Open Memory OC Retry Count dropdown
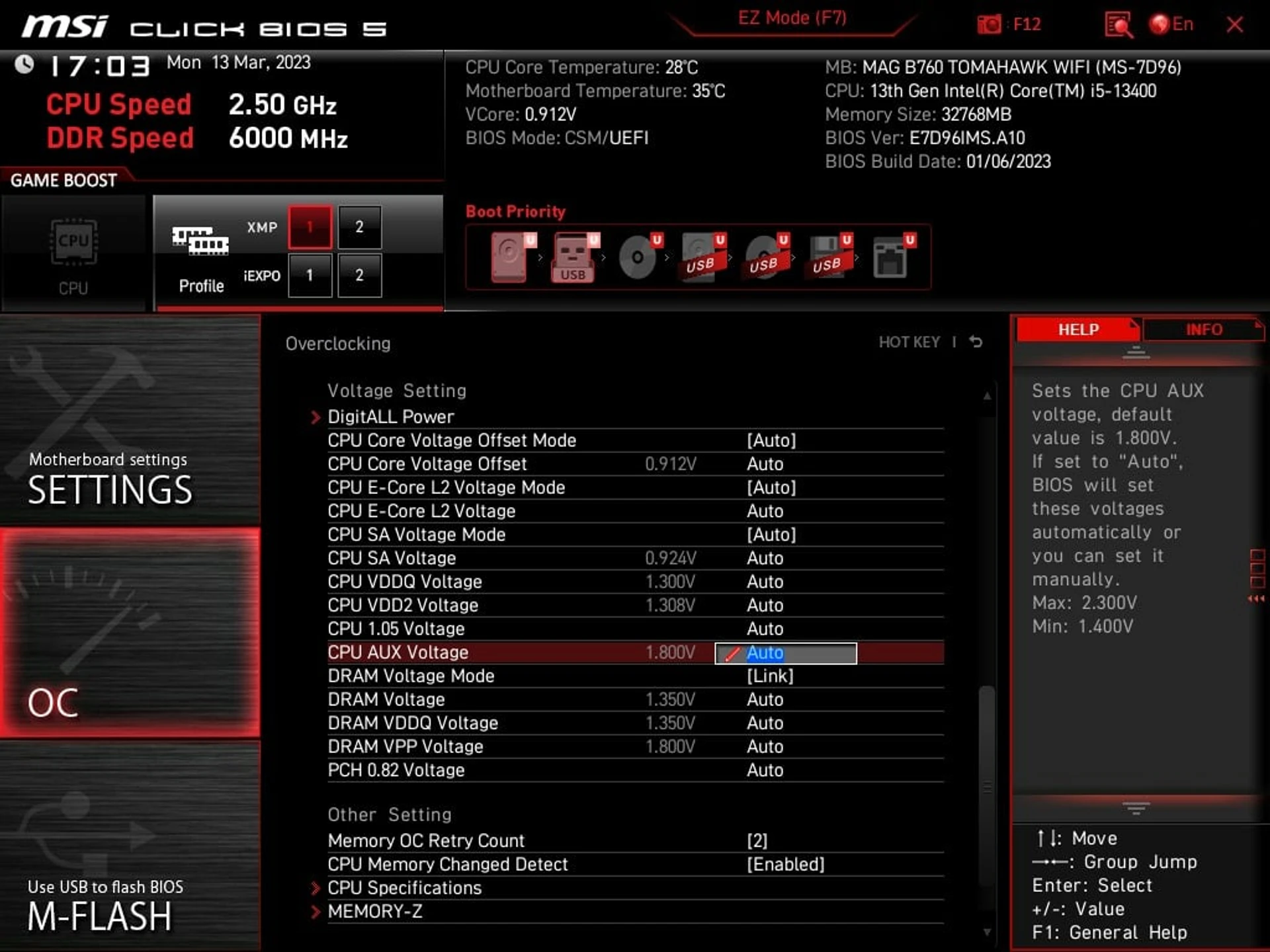The image size is (1270, 952). tap(757, 841)
